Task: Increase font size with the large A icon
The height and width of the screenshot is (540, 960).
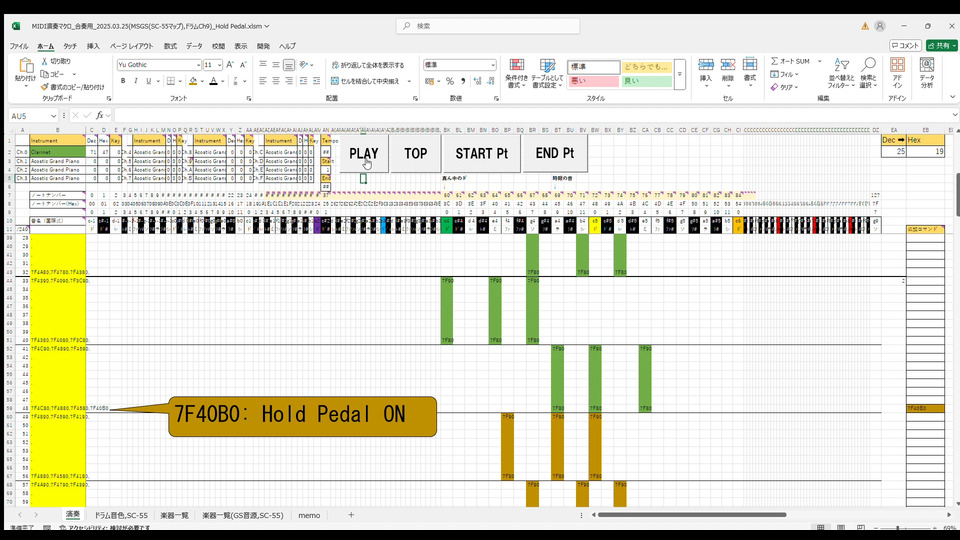Action: coord(230,65)
